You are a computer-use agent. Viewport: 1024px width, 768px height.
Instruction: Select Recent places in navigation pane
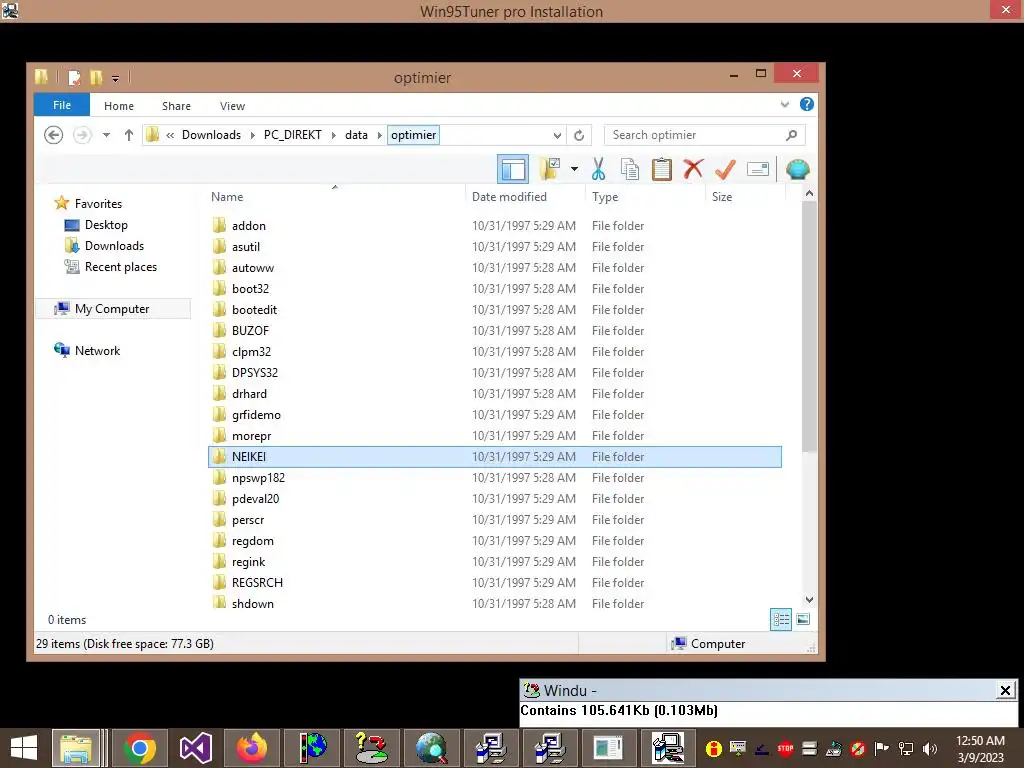point(121,267)
